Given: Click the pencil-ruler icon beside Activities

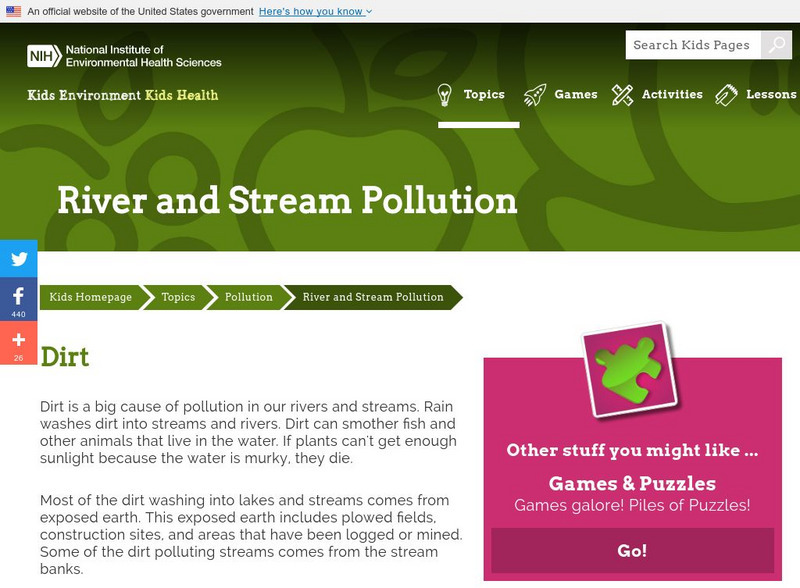Looking at the screenshot, I should tap(622, 95).
